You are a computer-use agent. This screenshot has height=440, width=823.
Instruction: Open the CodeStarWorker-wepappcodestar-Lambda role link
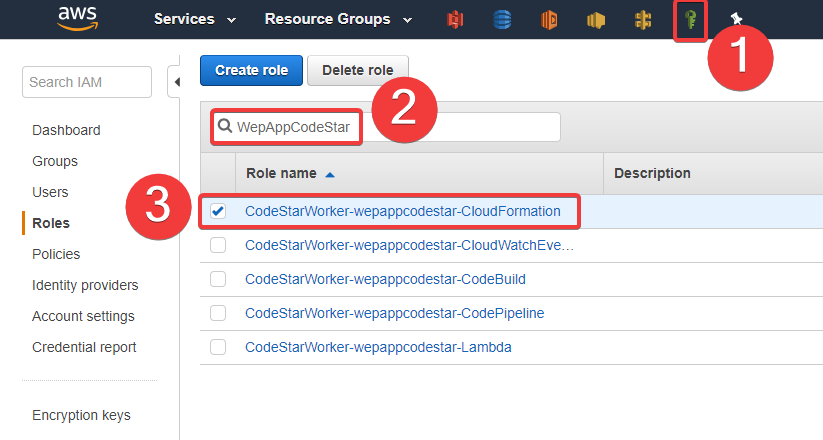(x=378, y=347)
